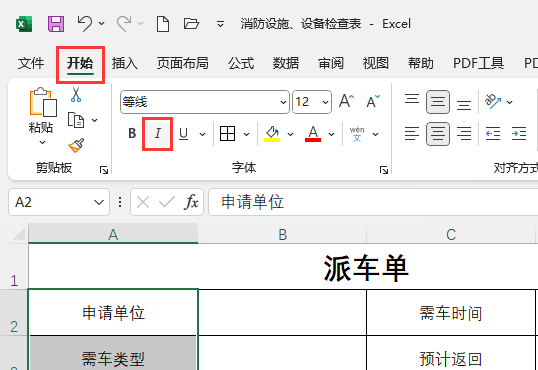Open the 文件 tab
Viewport: 538px width, 370px height.
(x=31, y=63)
